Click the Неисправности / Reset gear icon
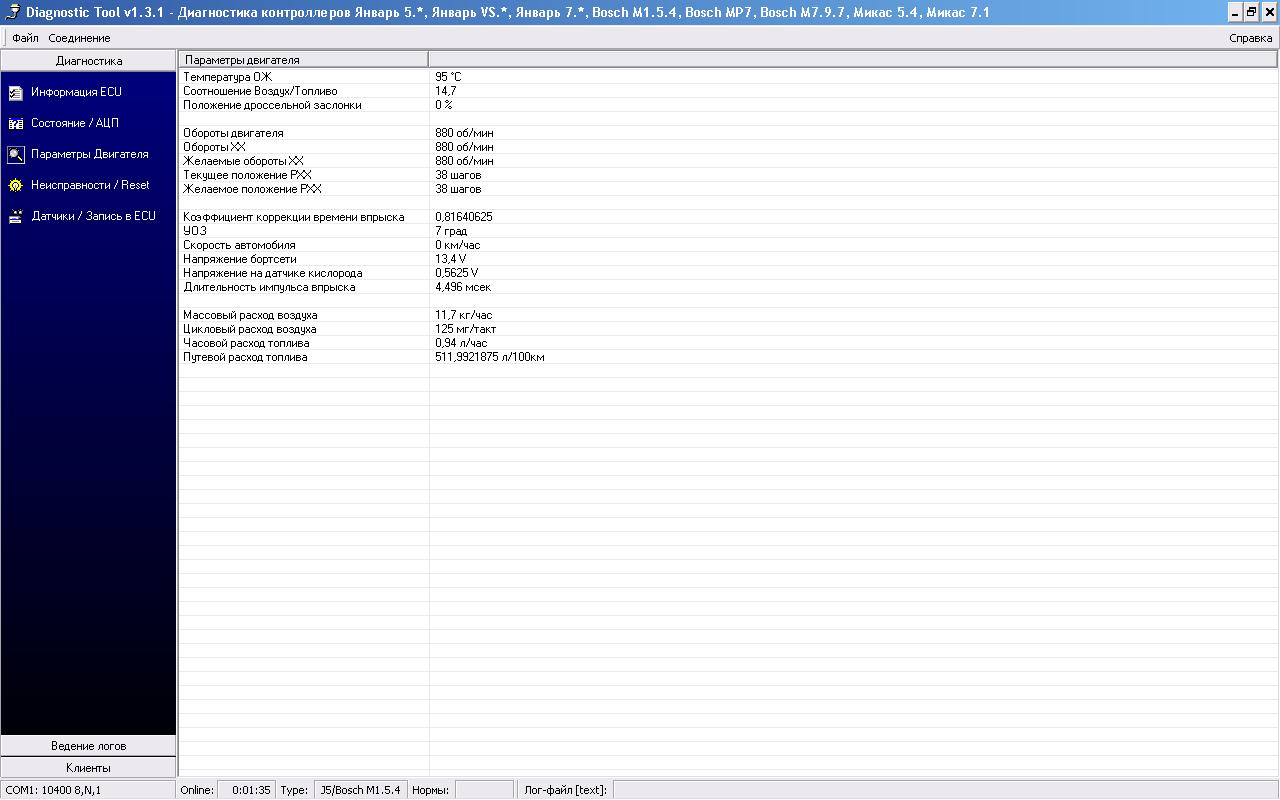 (15, 185)
